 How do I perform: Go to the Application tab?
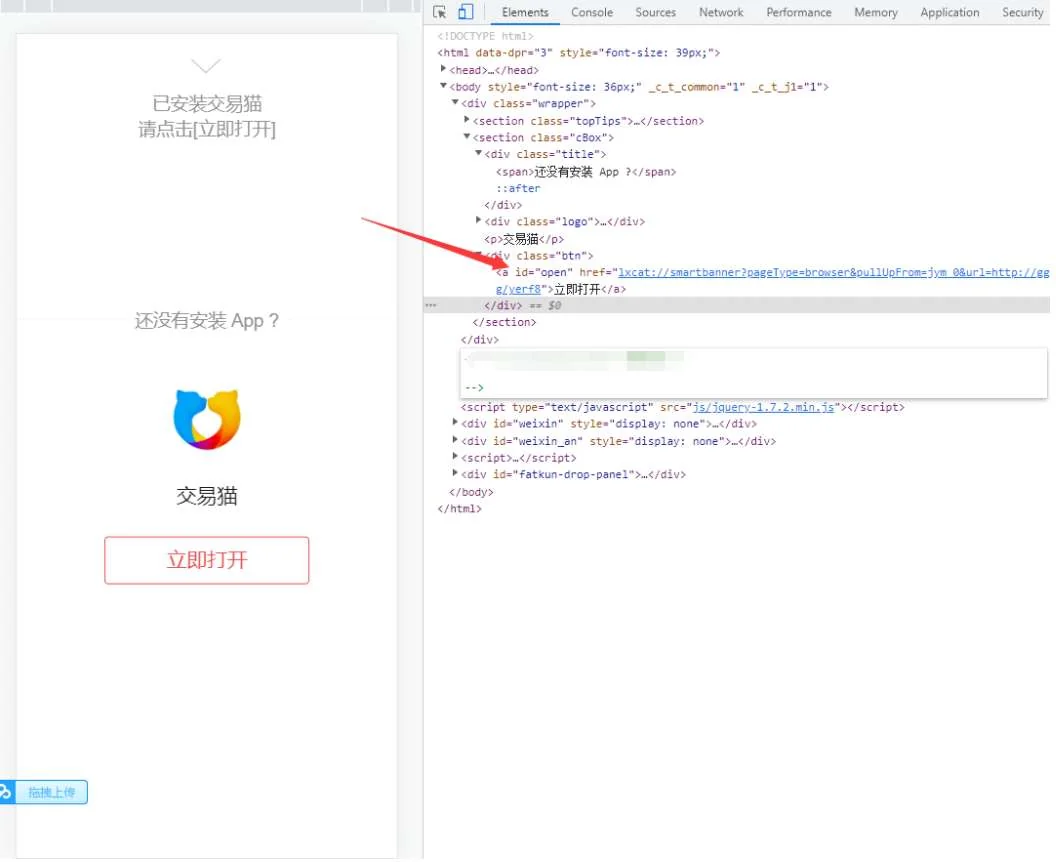tap(949, 12)
